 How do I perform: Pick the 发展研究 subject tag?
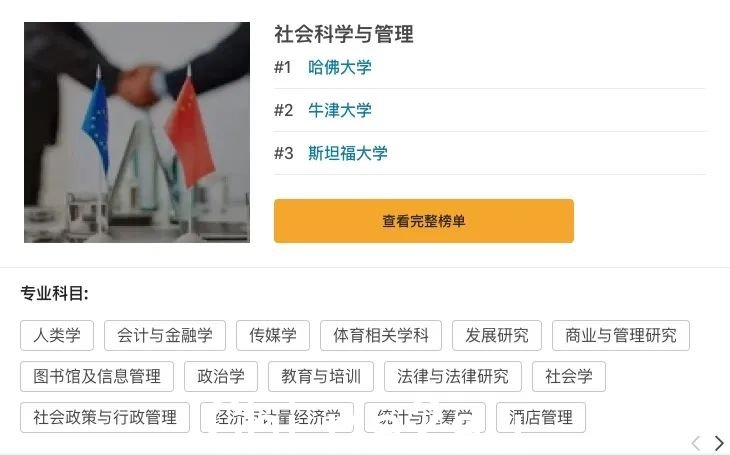pos(497,335)
